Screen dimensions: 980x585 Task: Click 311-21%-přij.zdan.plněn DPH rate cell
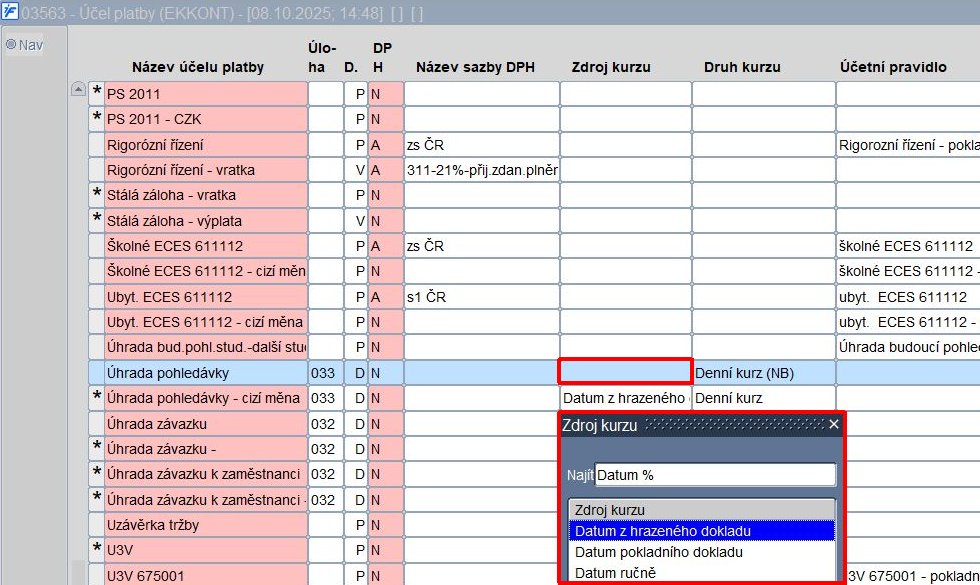[x=482, y=170]
